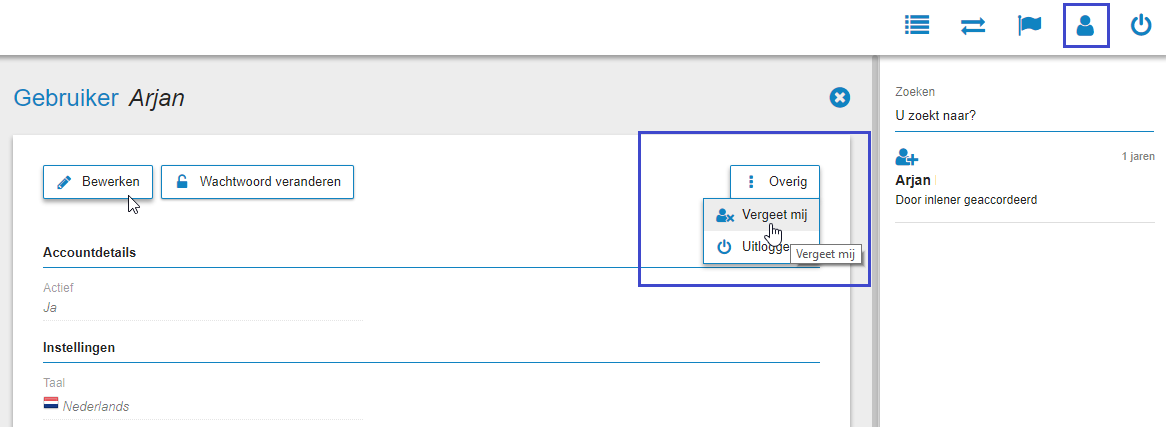Click the Instellingen section heading
Viewport: 1166px width, 427px height.
tap(79, 347)
